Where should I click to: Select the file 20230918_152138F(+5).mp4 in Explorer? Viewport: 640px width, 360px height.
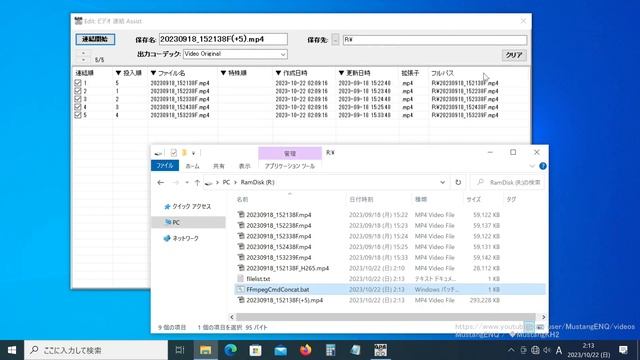(x=280, y=300)
